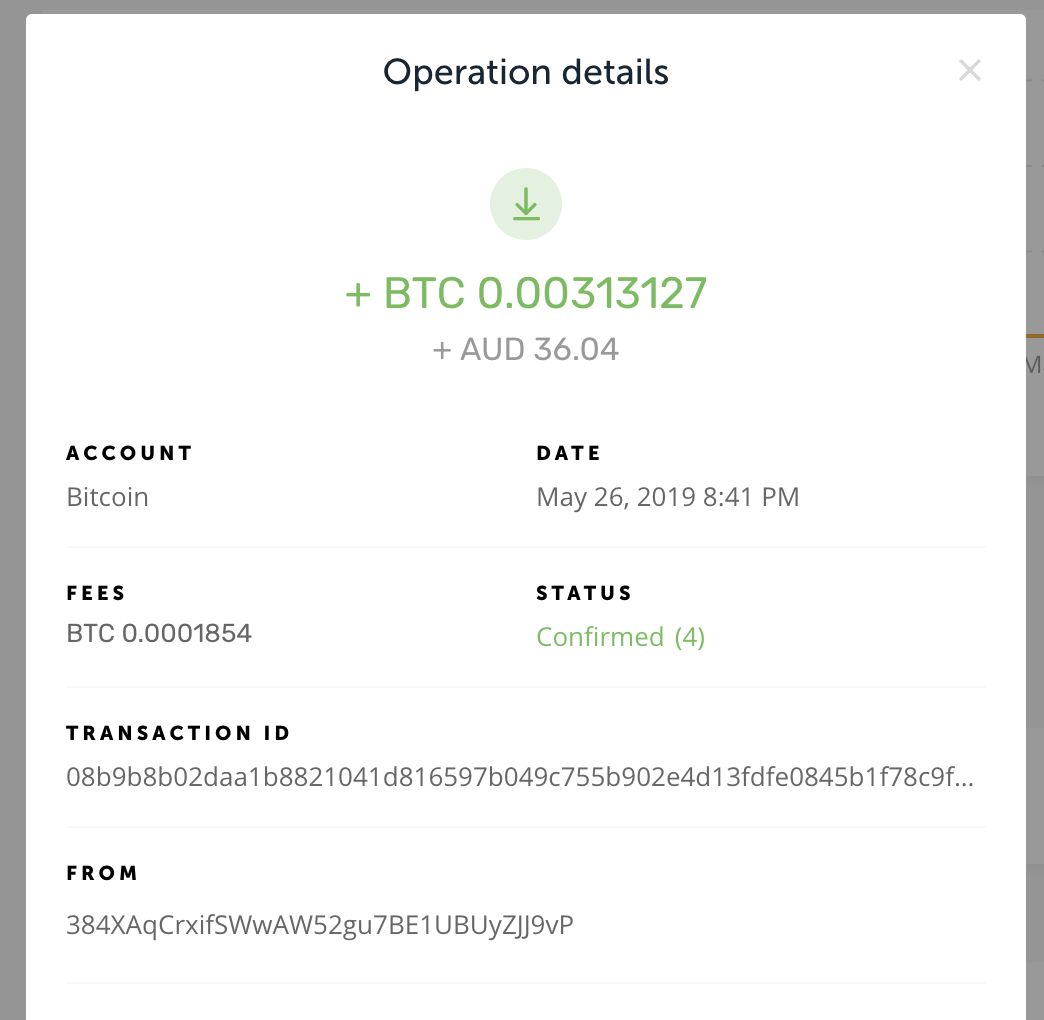Click the TRANSACTION ID field label

tap(178, 733)
